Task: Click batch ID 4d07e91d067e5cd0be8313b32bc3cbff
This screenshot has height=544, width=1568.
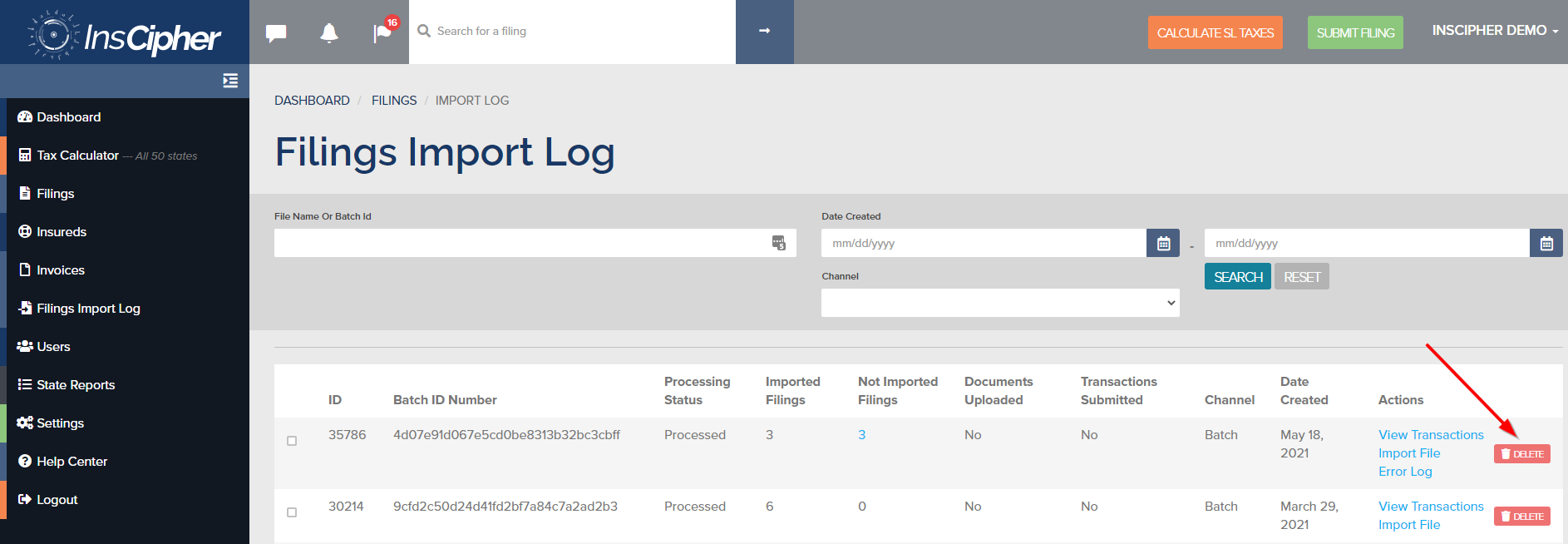Action: pyautogui.click(x=506, y=435)
